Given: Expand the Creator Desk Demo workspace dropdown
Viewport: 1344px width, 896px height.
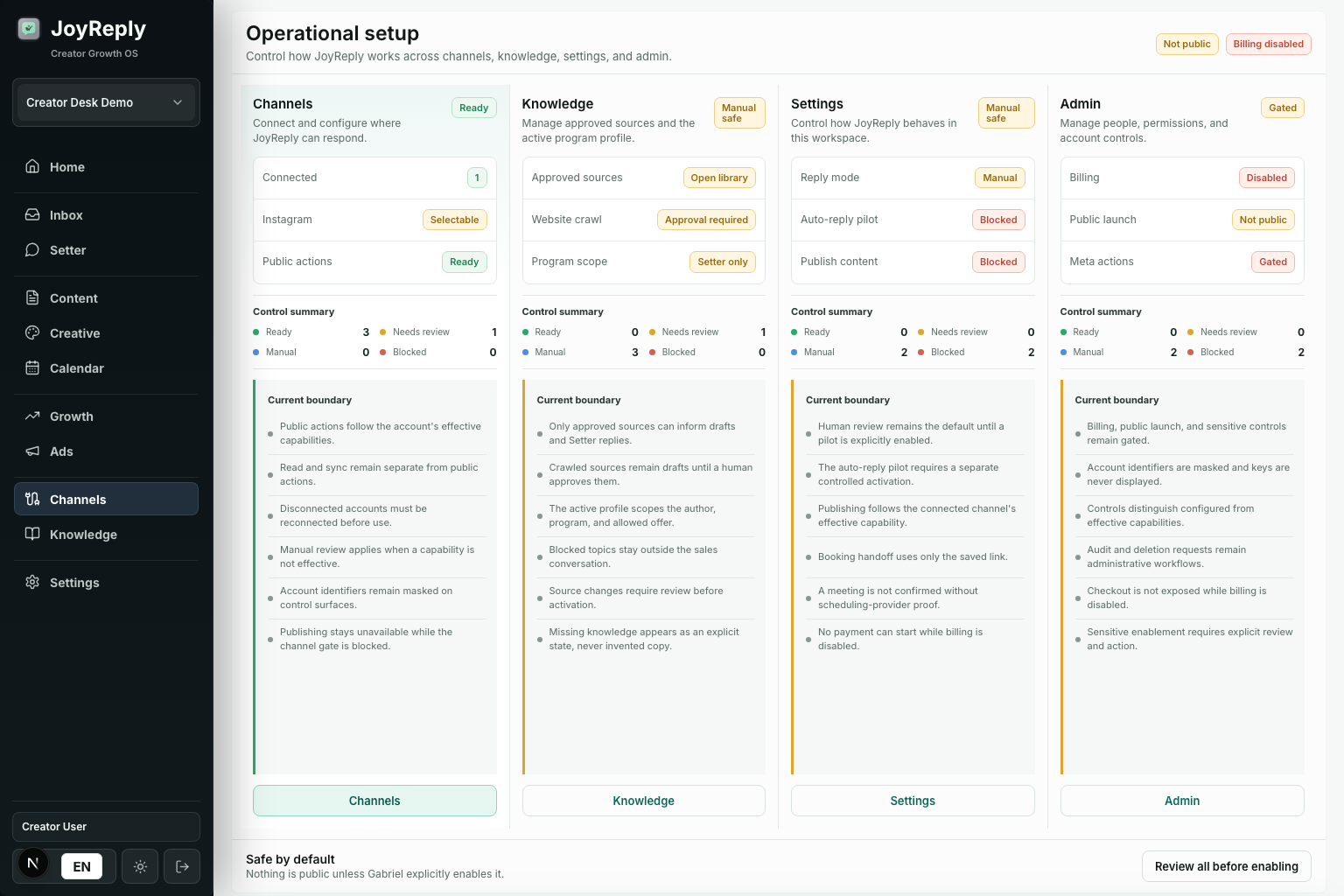Looking at the screenshot, I should coord(106,102).
